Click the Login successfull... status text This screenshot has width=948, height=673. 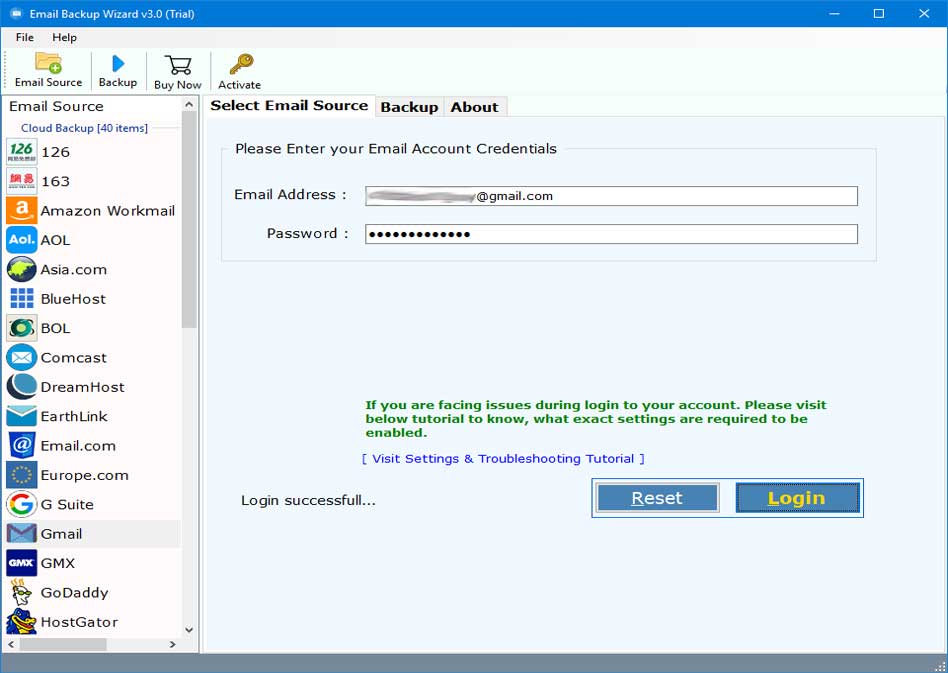click(308, 501)
